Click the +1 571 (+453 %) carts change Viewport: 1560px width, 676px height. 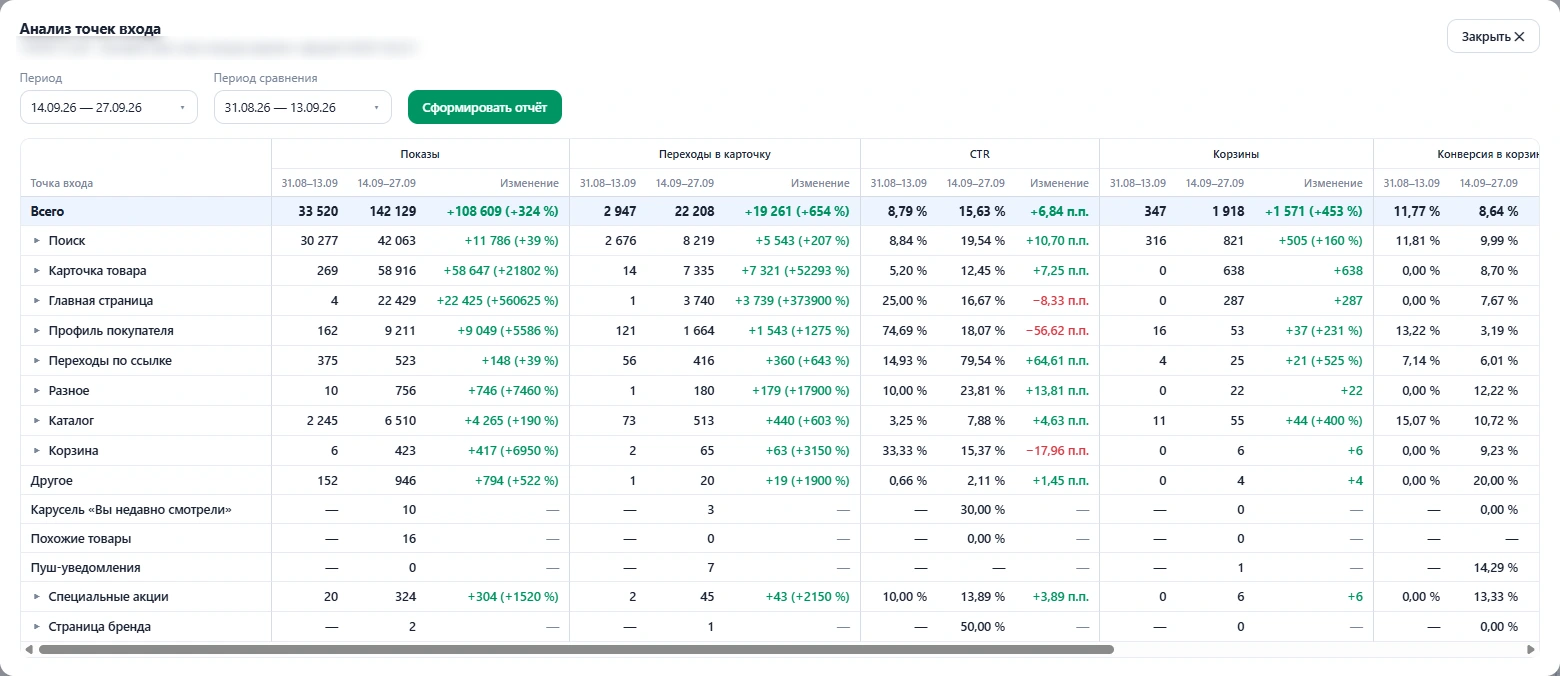click(x=1313, y=212)
